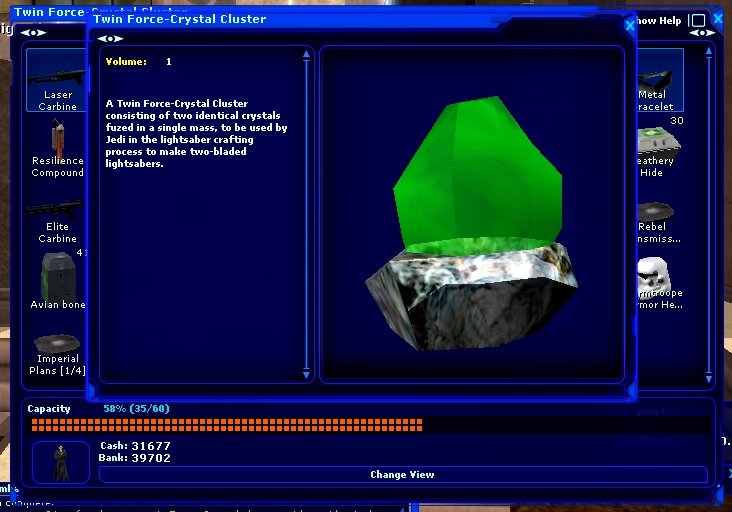This screenshot has width=732, height=512.
Task: Select the Metal Bracelet item
Action: (659, 73)
